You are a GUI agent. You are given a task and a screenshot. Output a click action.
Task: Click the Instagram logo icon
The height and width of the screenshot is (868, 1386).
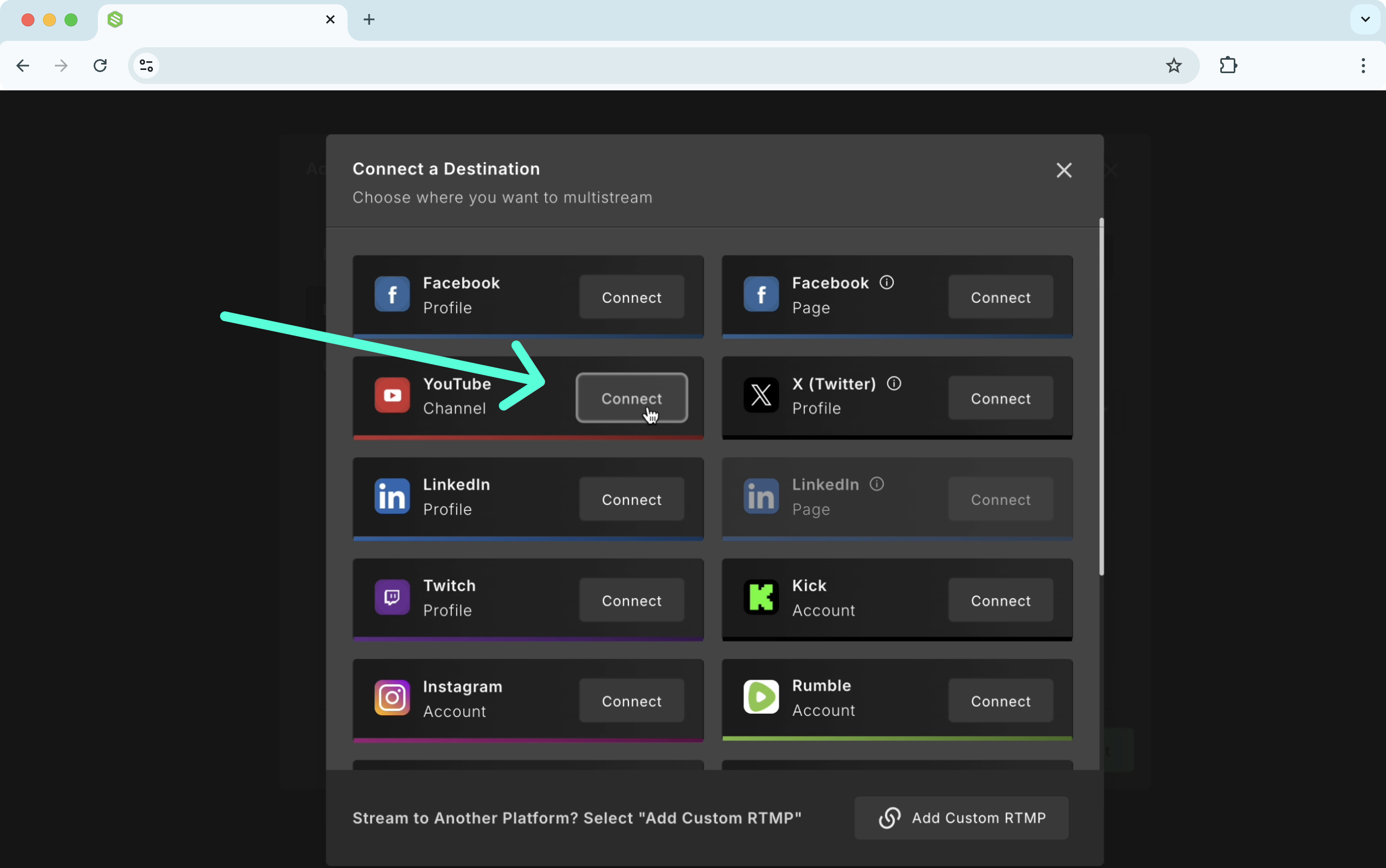click(392, 698)
